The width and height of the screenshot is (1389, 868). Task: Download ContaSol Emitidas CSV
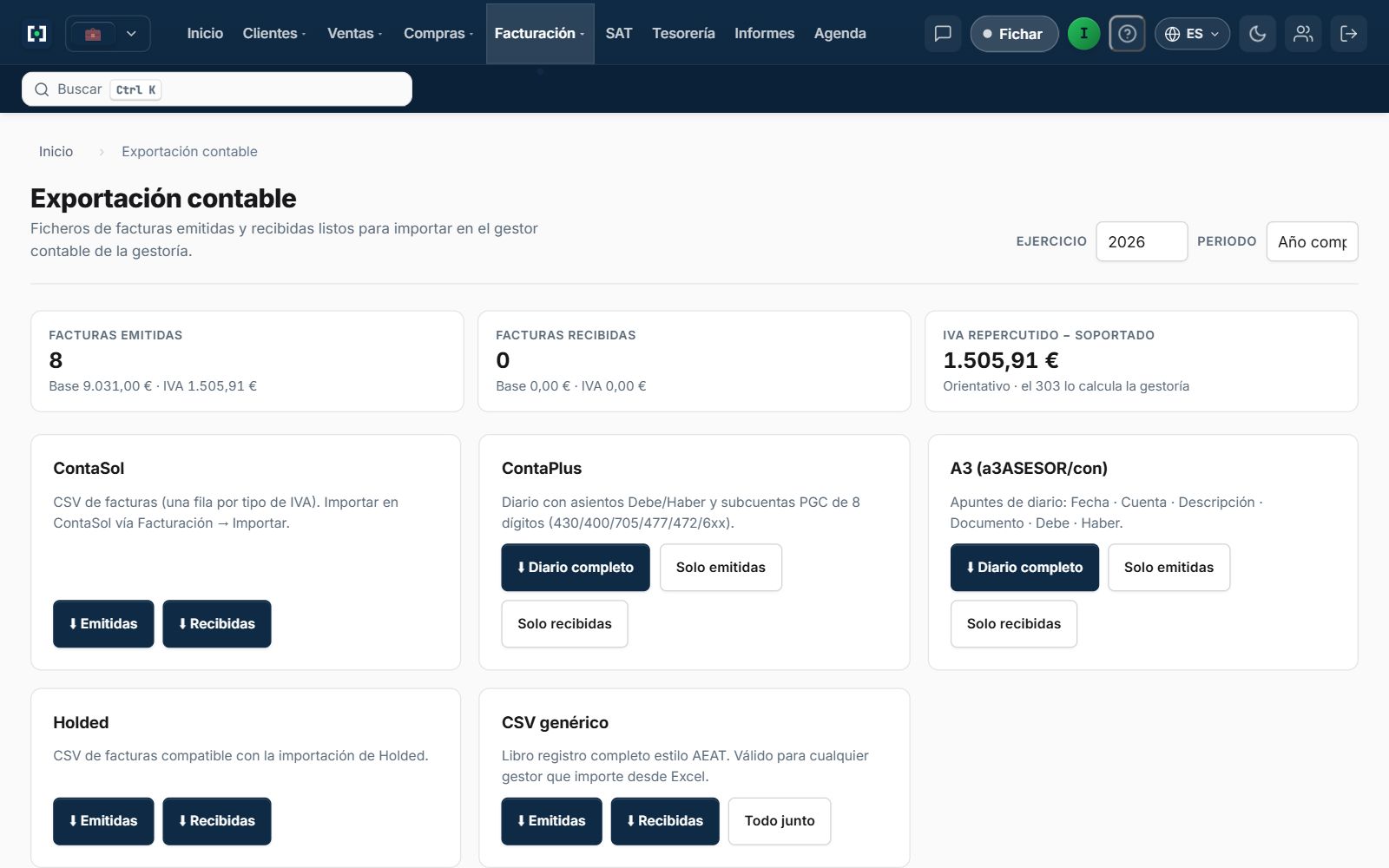[x=103, y=623]
